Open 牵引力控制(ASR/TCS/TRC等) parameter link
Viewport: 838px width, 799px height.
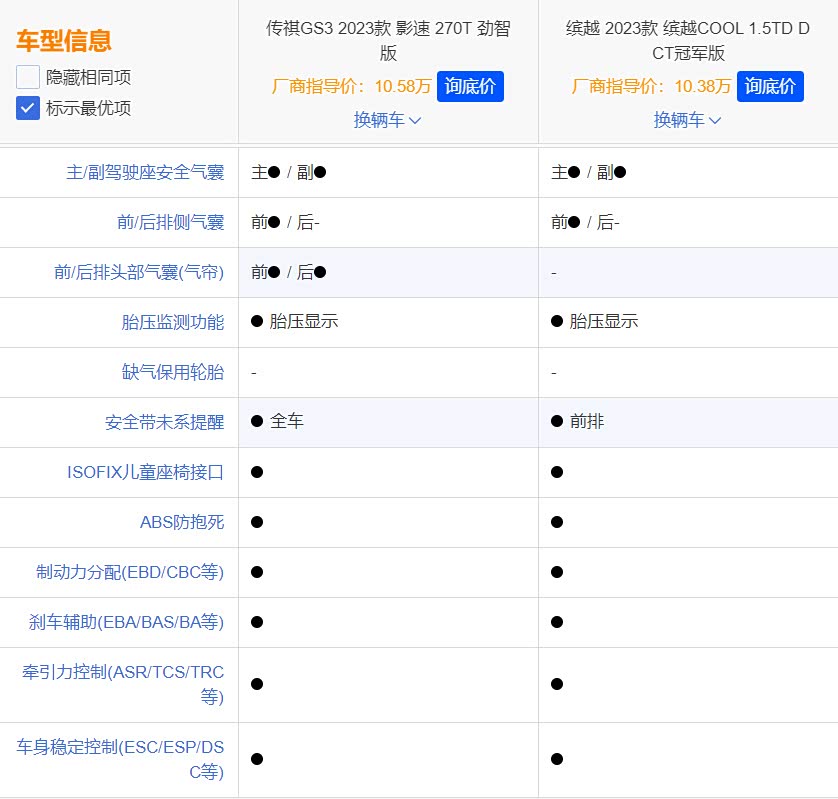[123, 685]
